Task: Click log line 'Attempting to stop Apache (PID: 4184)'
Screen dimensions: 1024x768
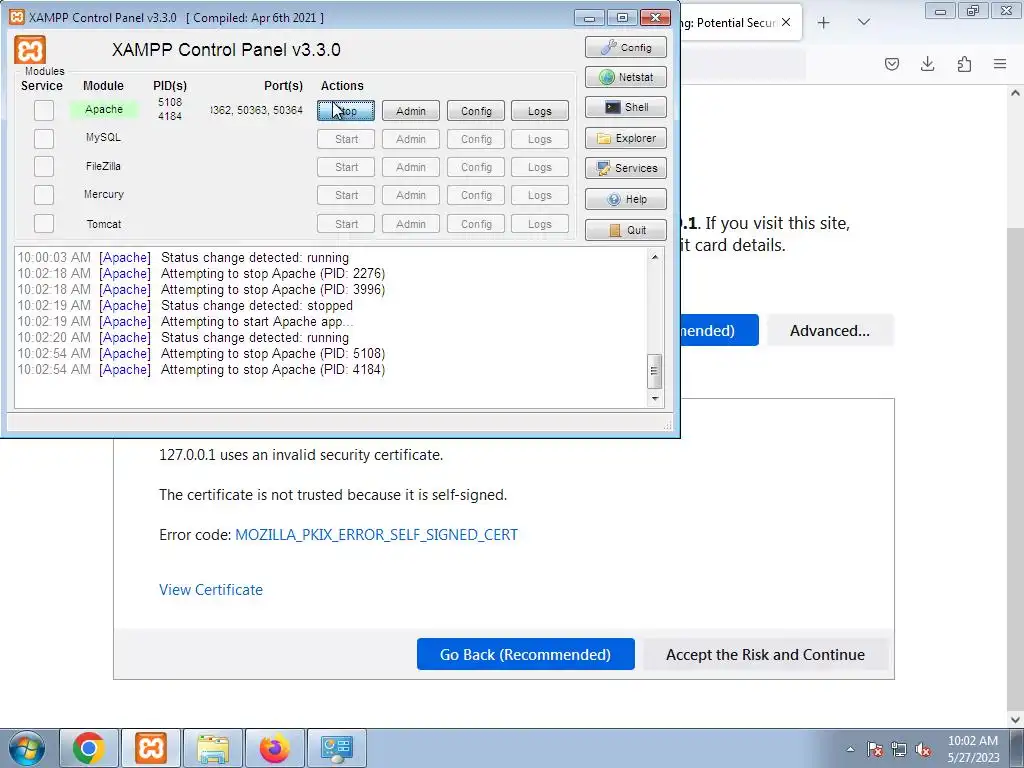Action: [x=273, y=370]
